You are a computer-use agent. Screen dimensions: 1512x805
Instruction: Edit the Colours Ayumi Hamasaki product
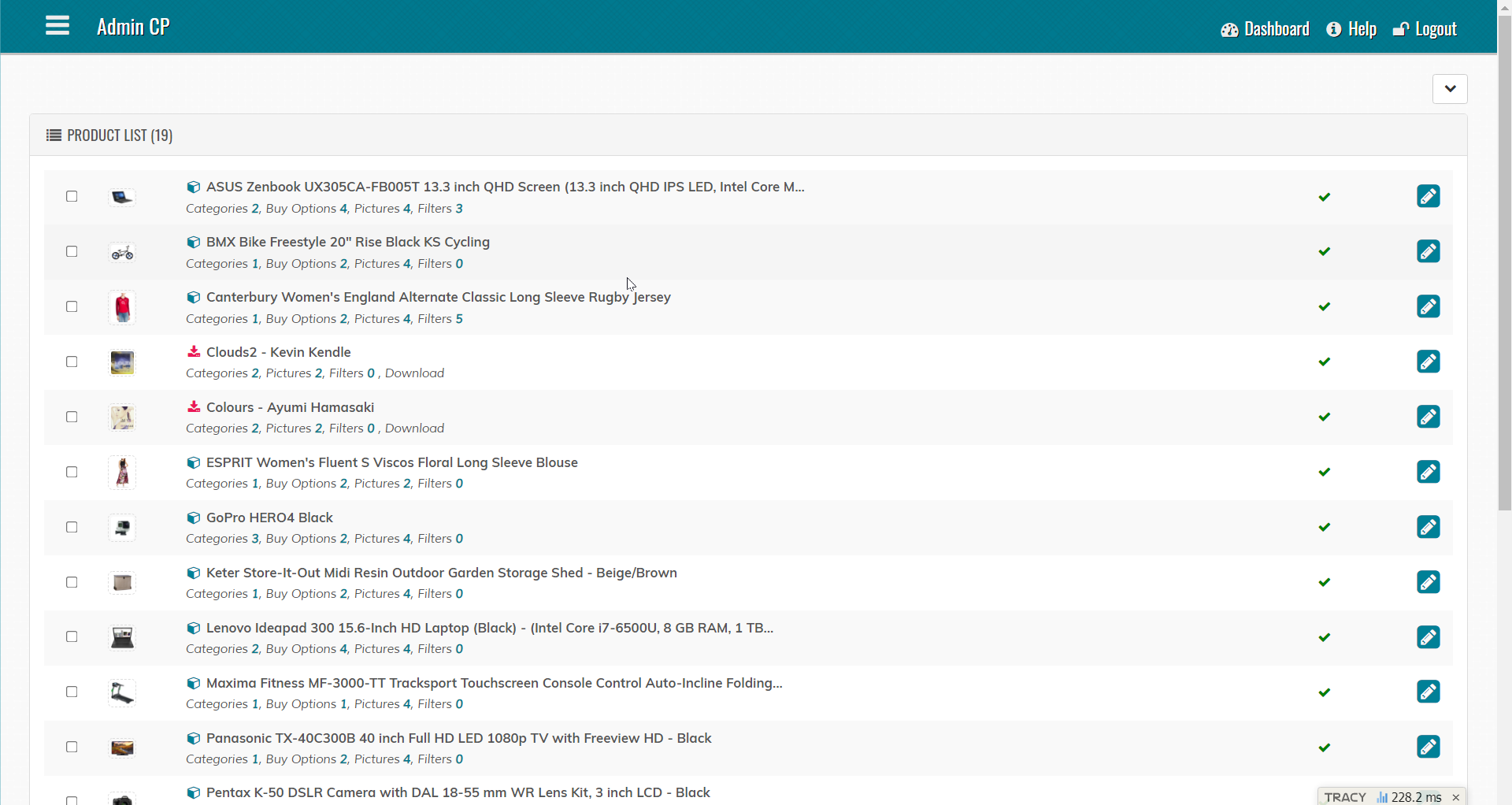(x=1429, y=417)
